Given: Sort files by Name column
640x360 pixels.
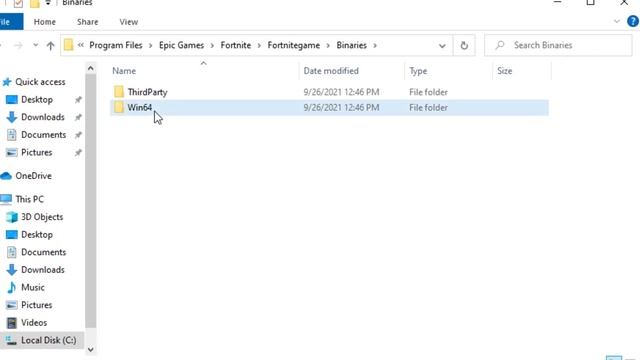Looking at the screenshot, I should 124,71.
